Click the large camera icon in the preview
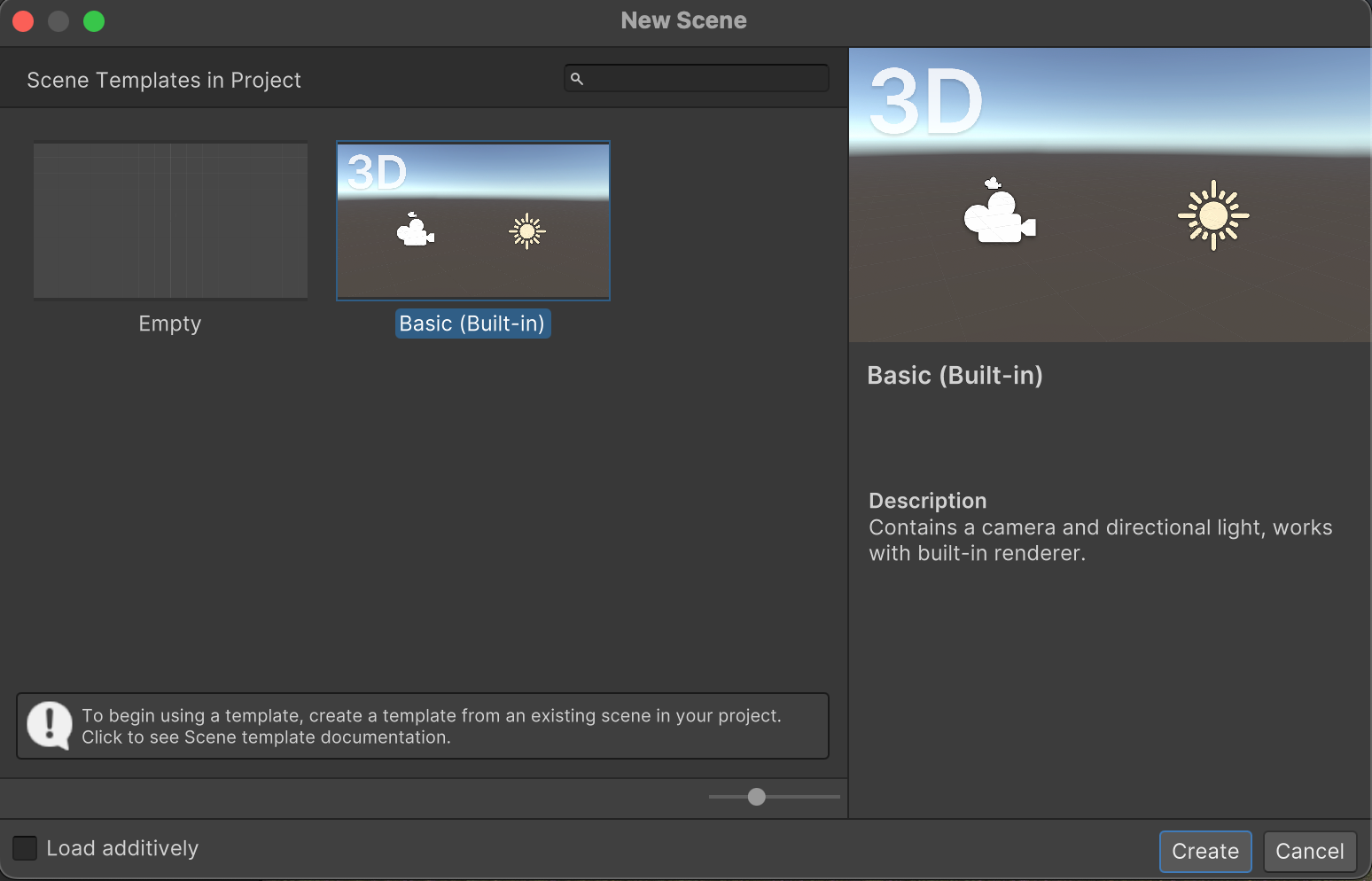The height and width of the screenshot is (881, 1372). pos(999,213)
